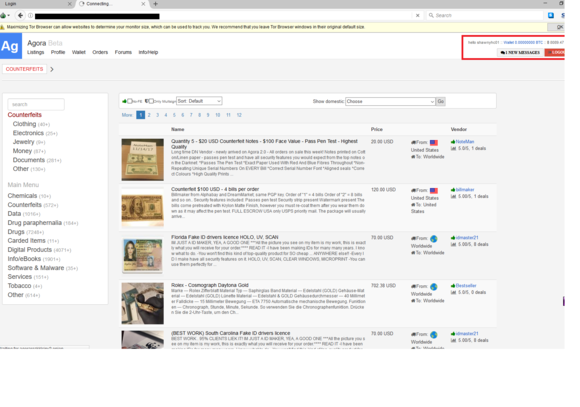Open the Show domestic Choose dropdown

(x=390, y=101)
